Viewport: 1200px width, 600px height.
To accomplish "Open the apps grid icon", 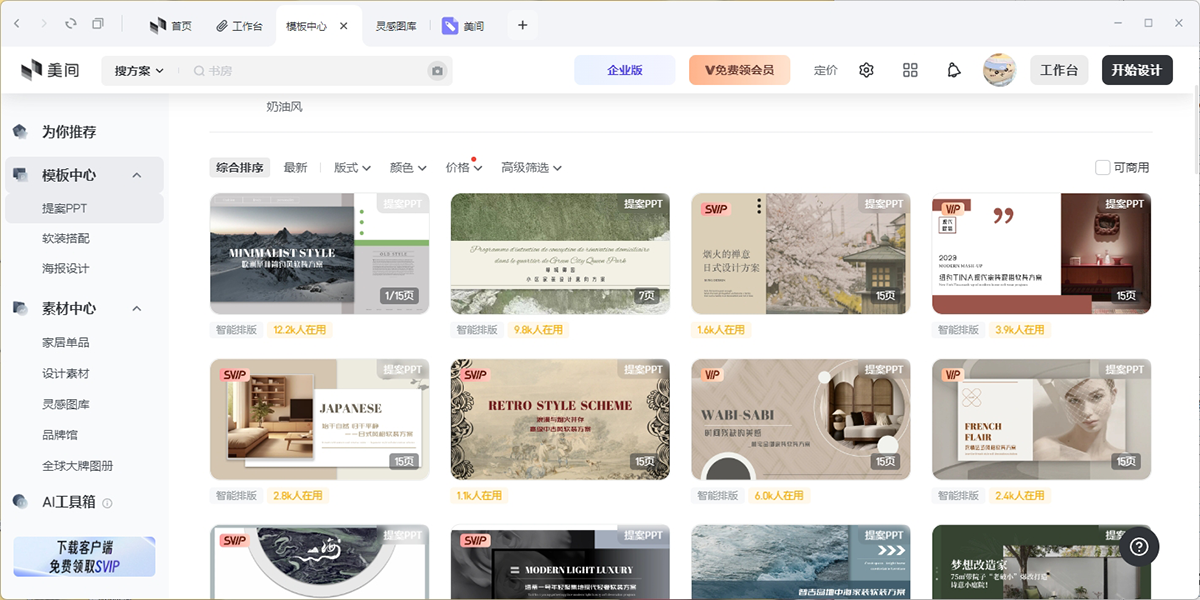I will pyautogui.click(x=910, y=70).
